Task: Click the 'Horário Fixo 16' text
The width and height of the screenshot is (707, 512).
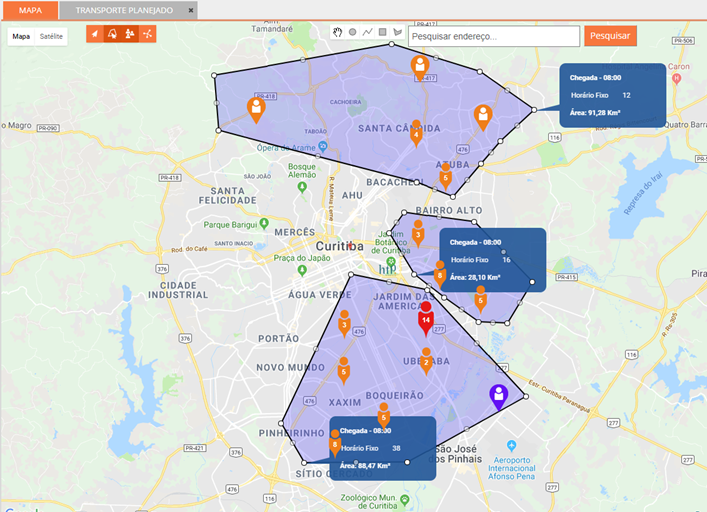Action: click(481, 260)
